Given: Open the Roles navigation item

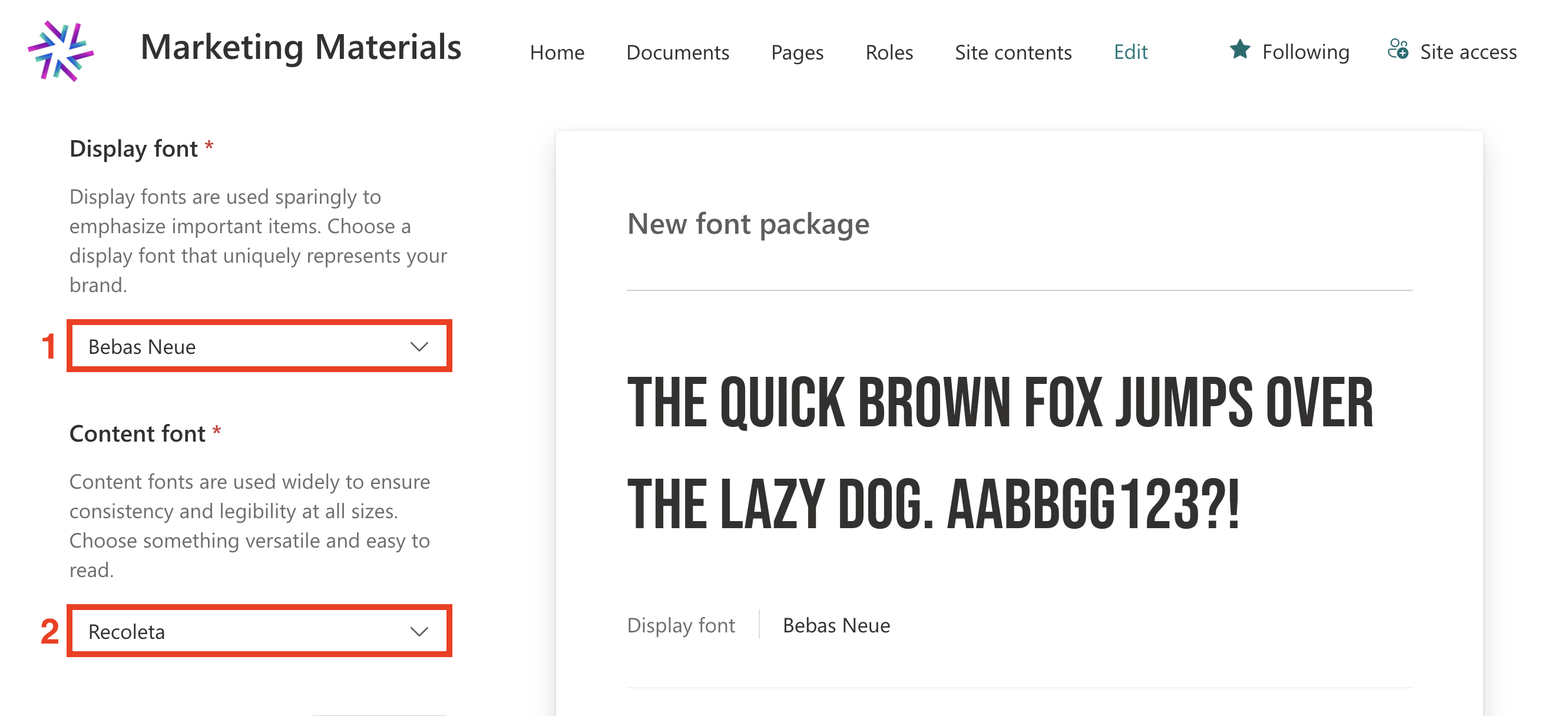Looking at the screenshot, I should tap(889, 52).
